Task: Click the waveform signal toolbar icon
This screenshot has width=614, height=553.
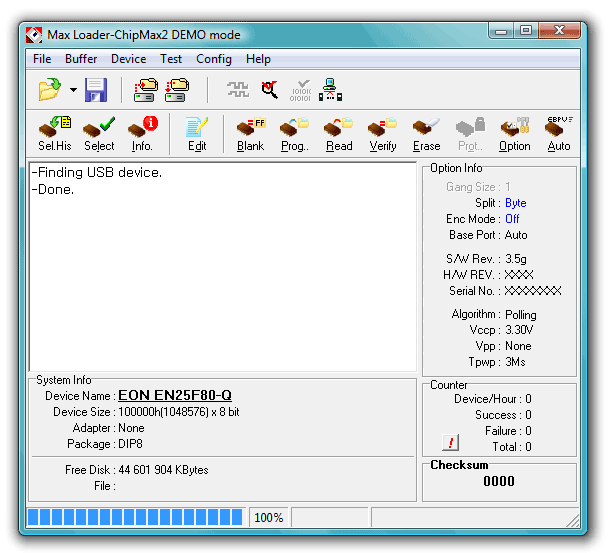Action: 238,90
